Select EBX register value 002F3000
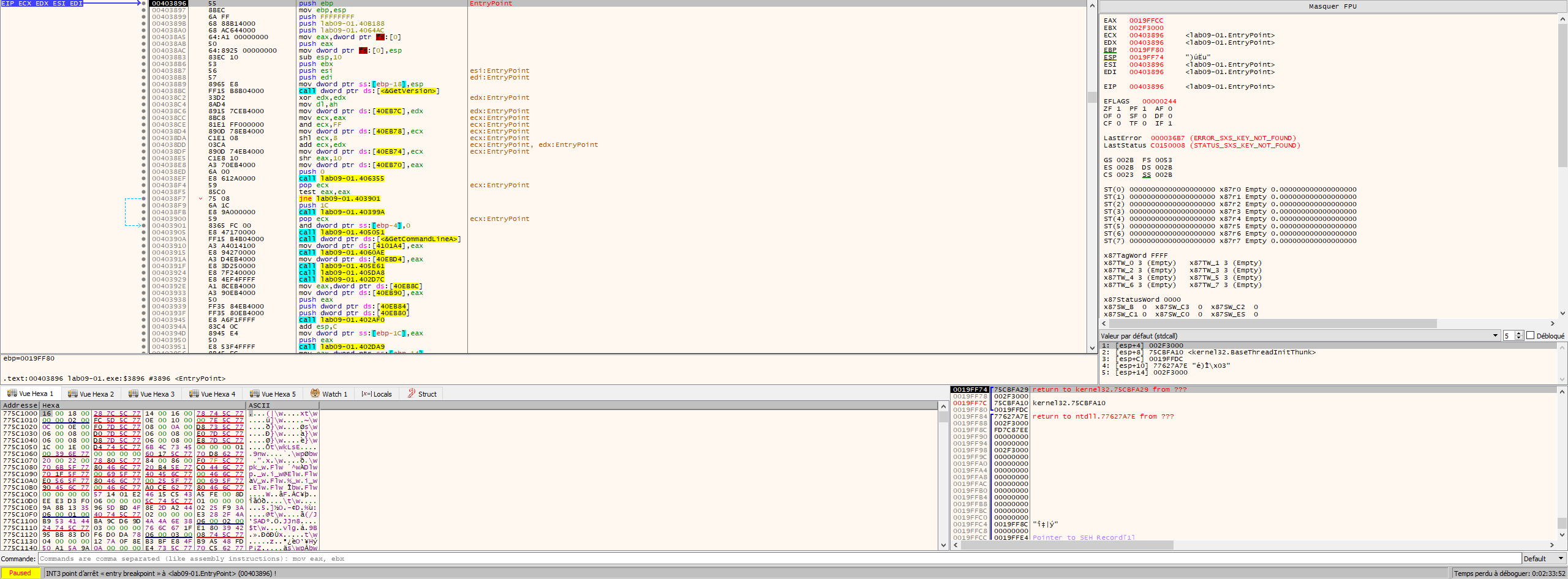 coord(1146,28)
